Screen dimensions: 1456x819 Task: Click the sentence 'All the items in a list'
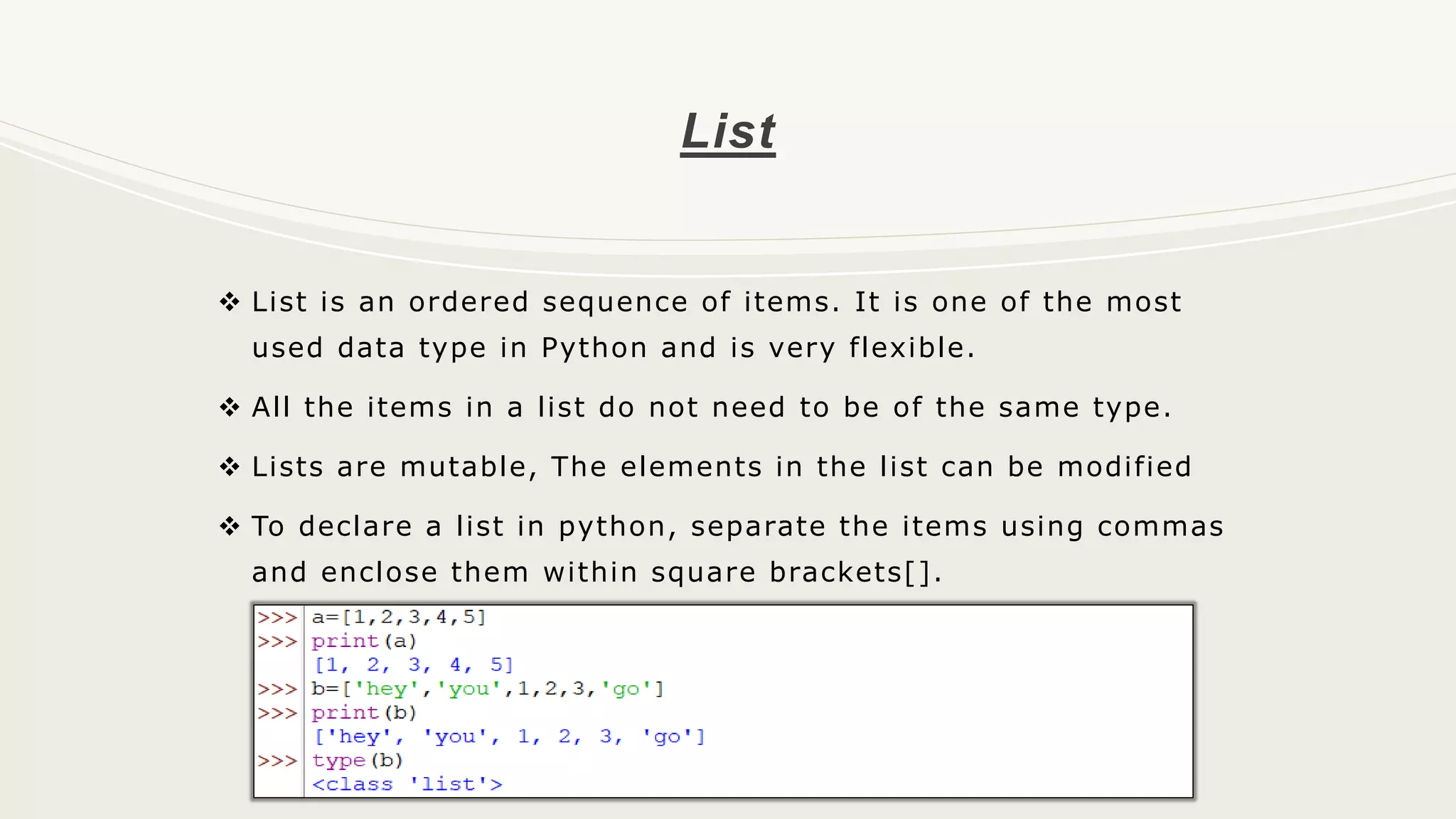(x=711, y=407)
